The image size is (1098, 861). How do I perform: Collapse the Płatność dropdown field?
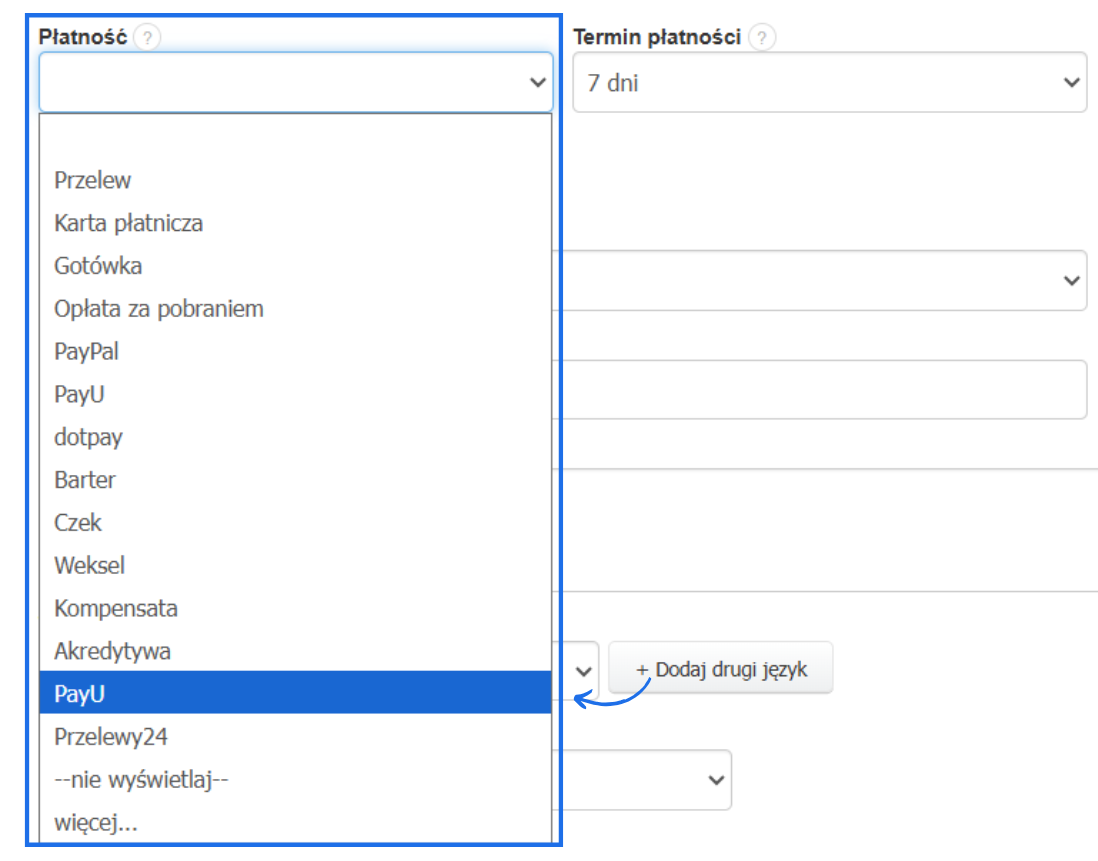296,82
